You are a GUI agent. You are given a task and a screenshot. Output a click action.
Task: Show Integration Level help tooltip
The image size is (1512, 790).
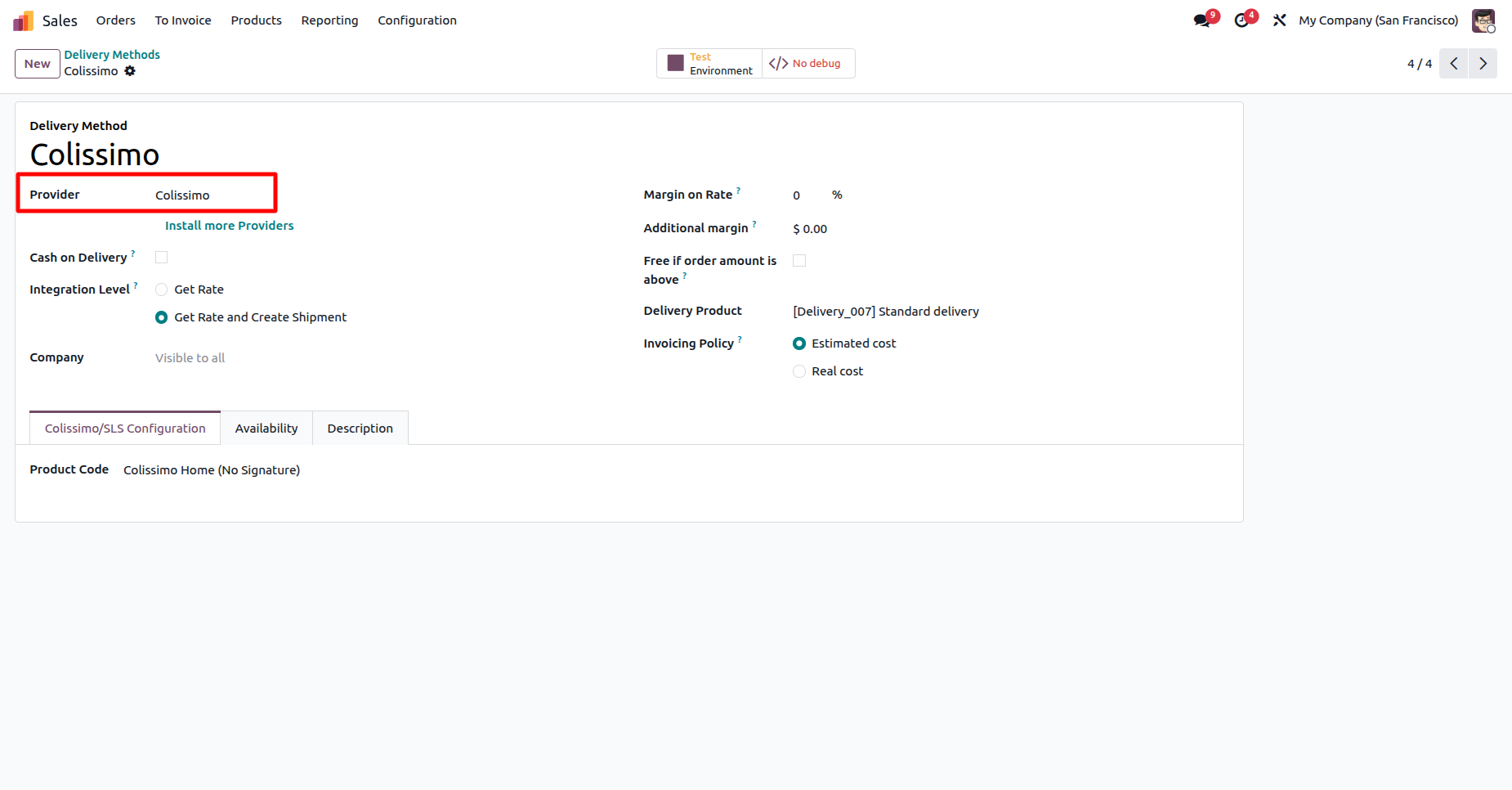(136, 285)
